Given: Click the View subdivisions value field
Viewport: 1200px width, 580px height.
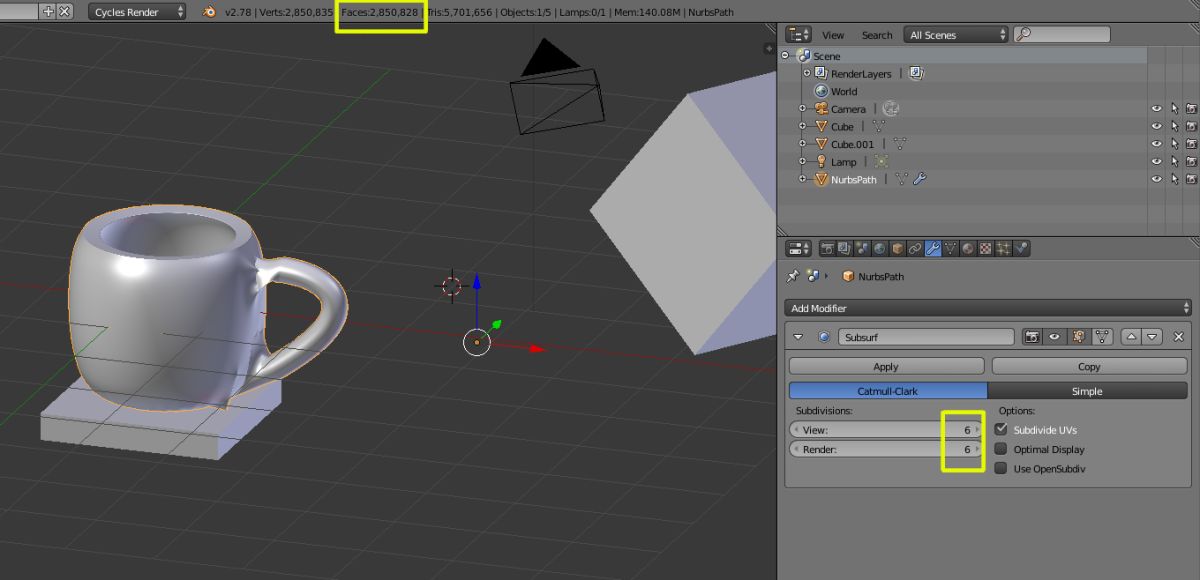Looking at the screenshot, I should coord(887,429).
